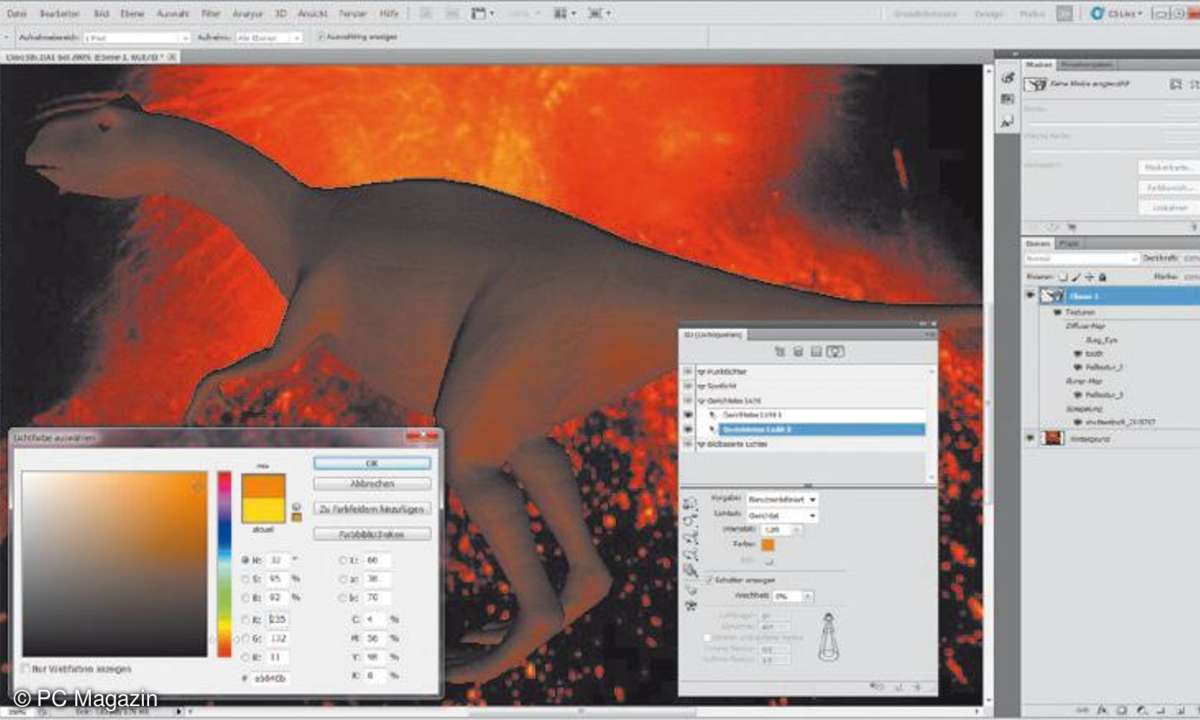This screenshot has width=1200, height=720.
Task: Toggle visibility of the selected 3D layer
Action: tap(1029, 296)
